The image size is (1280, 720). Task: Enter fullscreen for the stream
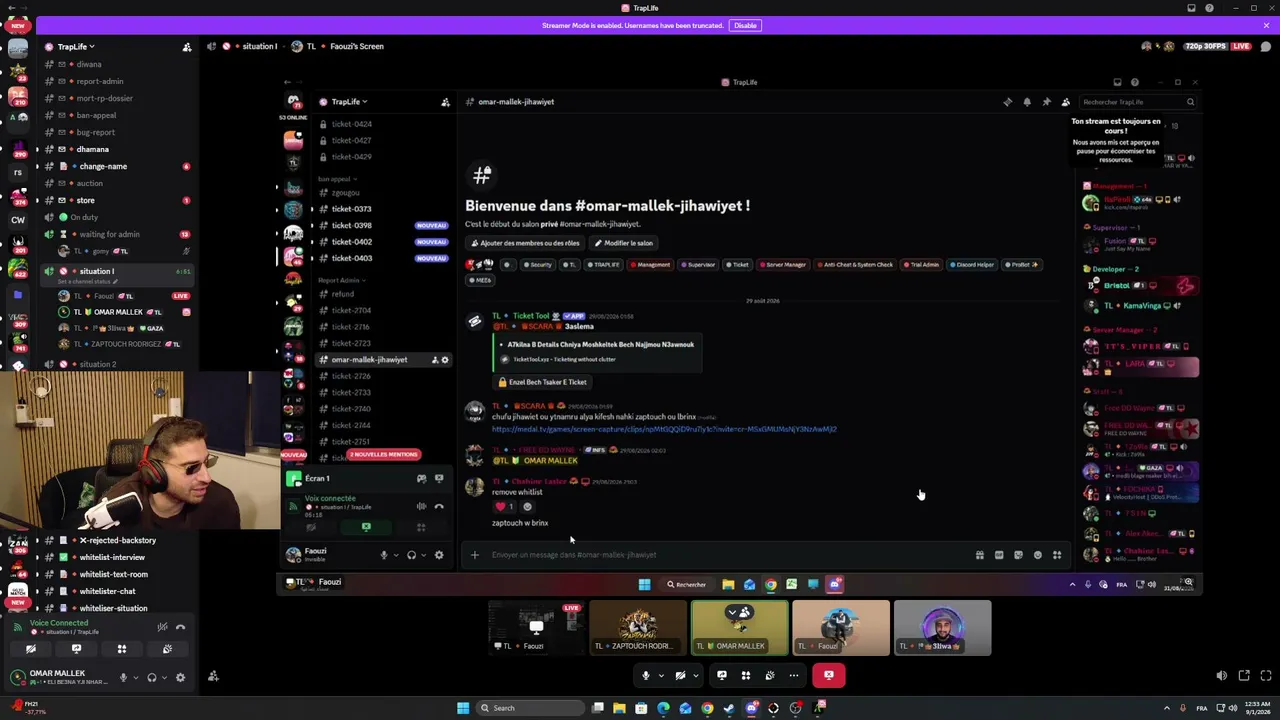pos(1266,676)
